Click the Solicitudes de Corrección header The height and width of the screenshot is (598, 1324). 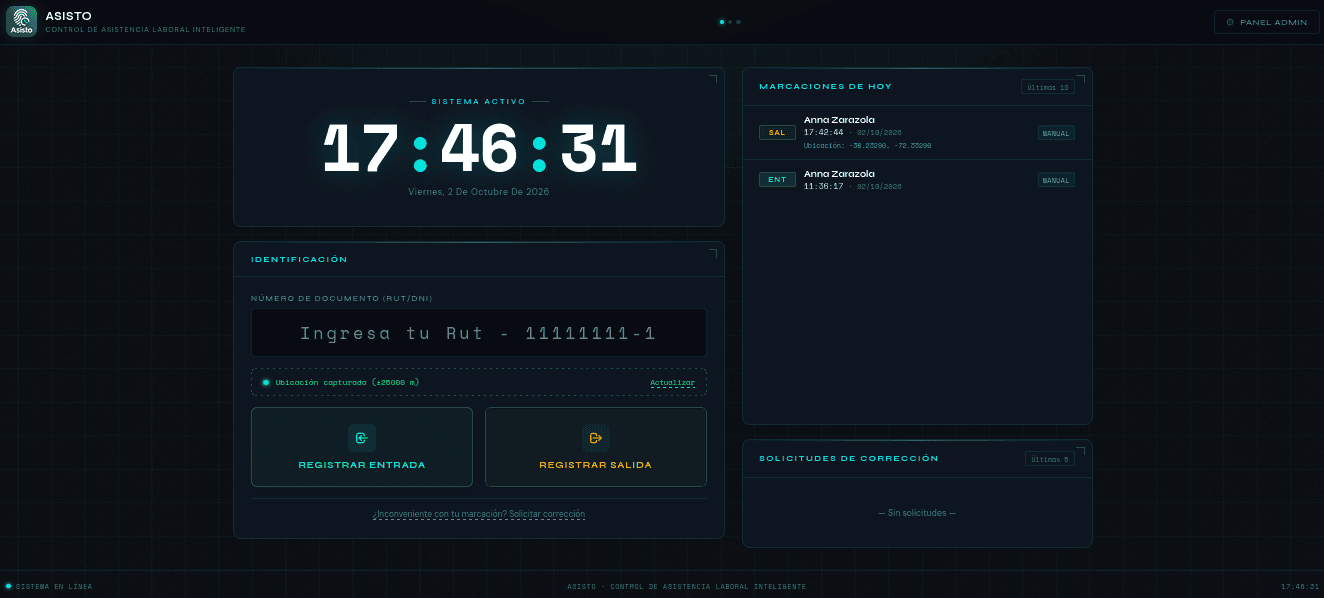pos(849,459)
